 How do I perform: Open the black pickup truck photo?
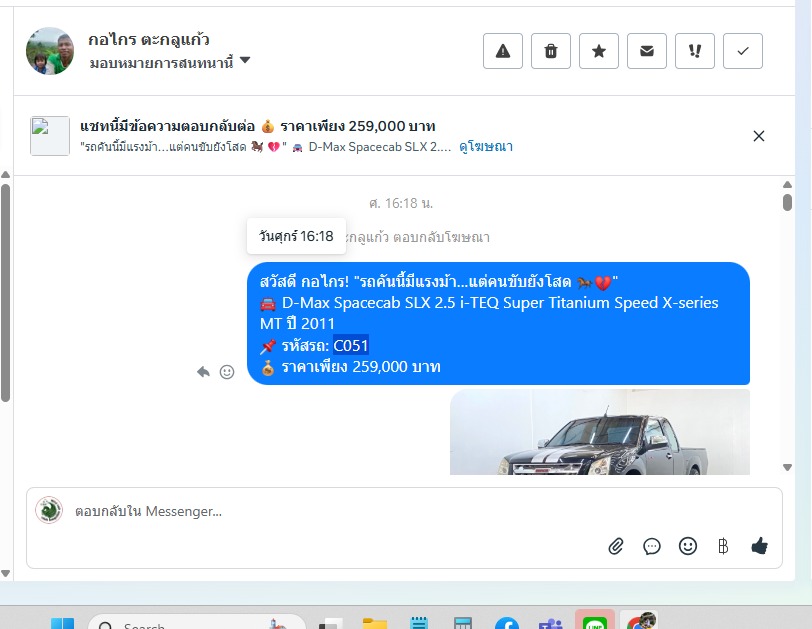600,432
